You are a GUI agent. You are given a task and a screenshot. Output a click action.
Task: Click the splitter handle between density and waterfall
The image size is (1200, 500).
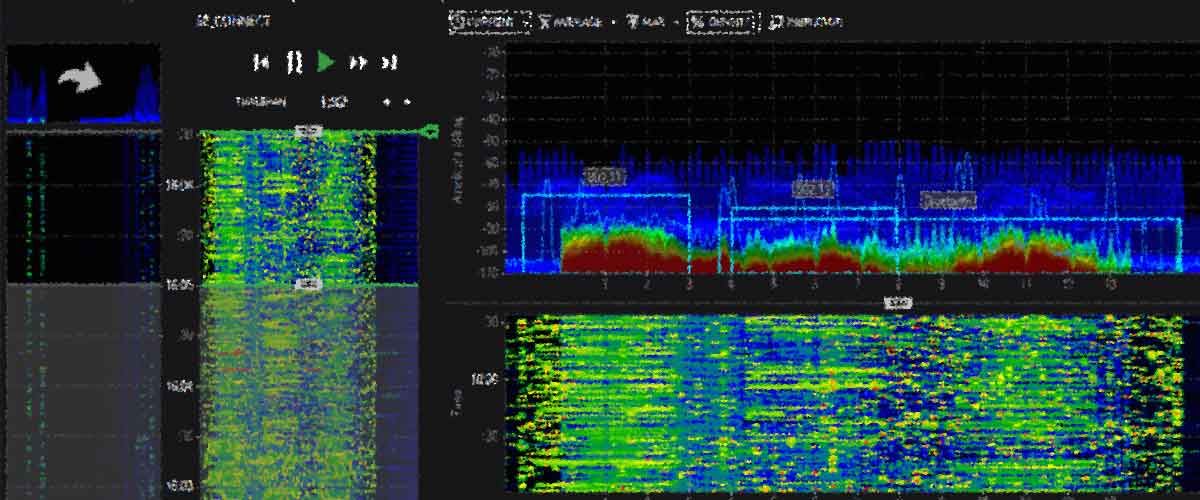(898, 301)
